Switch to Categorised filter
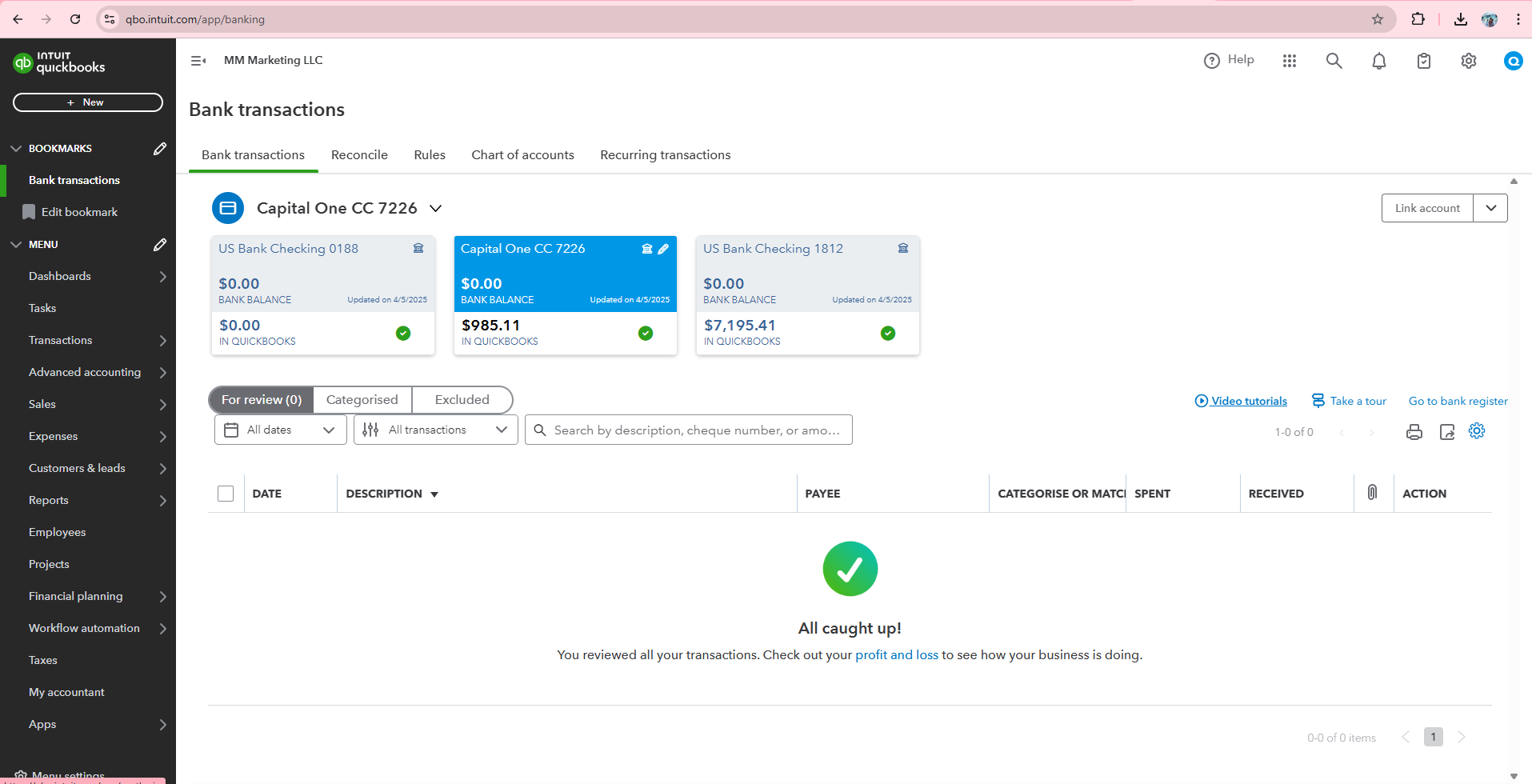 coord(362,400)
